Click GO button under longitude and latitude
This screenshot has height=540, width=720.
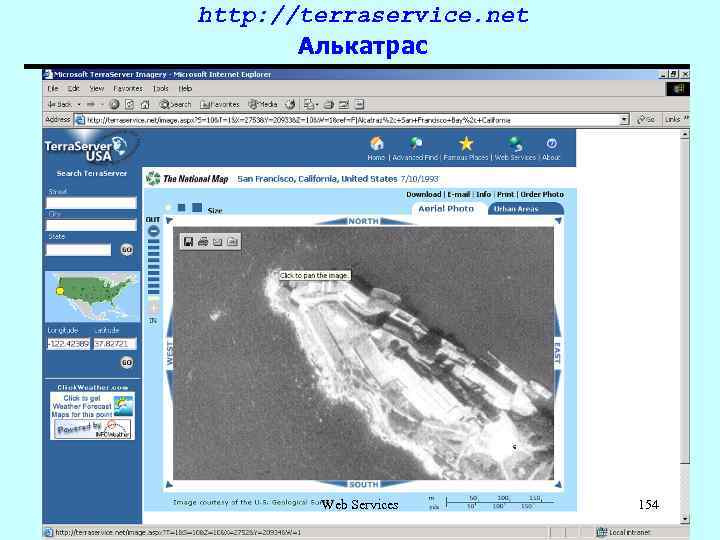(x=127, y=362)
